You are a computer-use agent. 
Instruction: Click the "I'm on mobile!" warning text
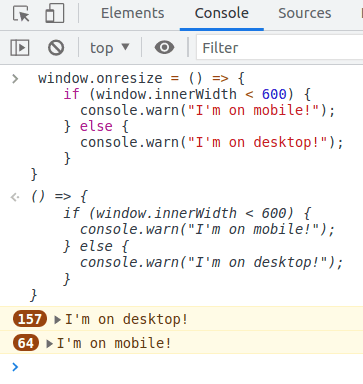(x=114, y=343)
